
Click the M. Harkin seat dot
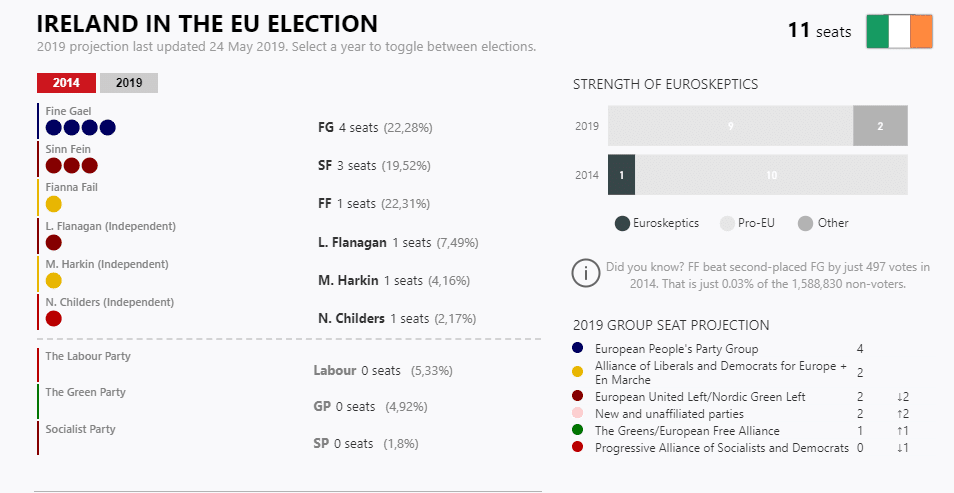[x=54, y=281]
